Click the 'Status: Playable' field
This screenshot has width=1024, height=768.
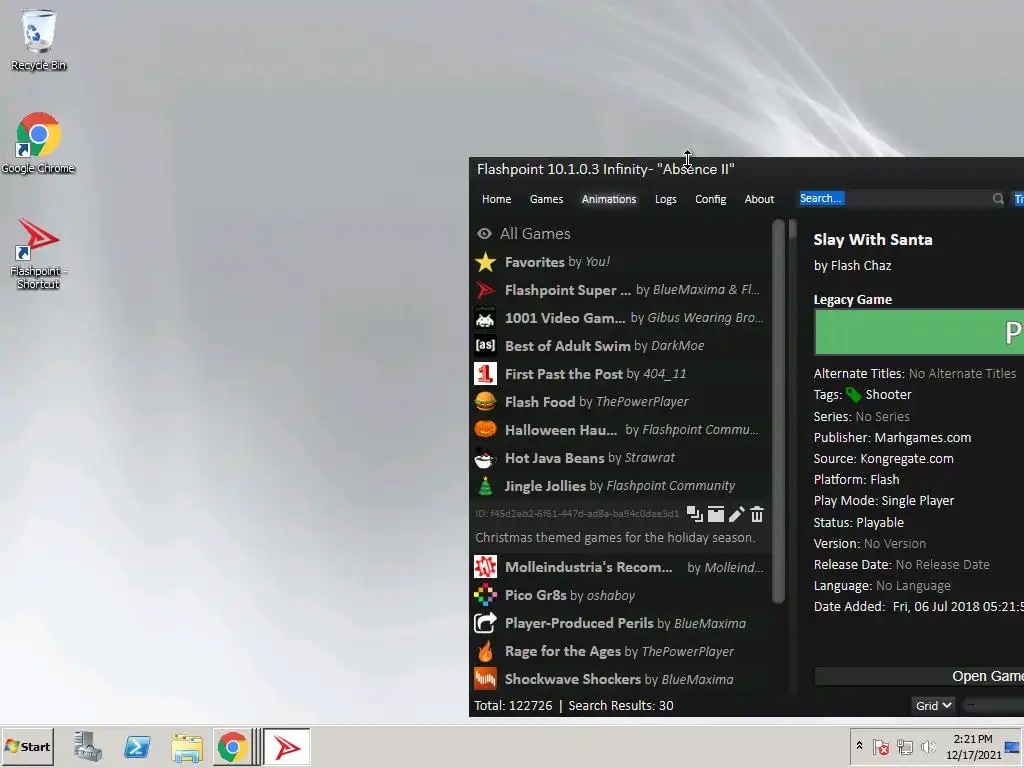click(x=859, y=522)
